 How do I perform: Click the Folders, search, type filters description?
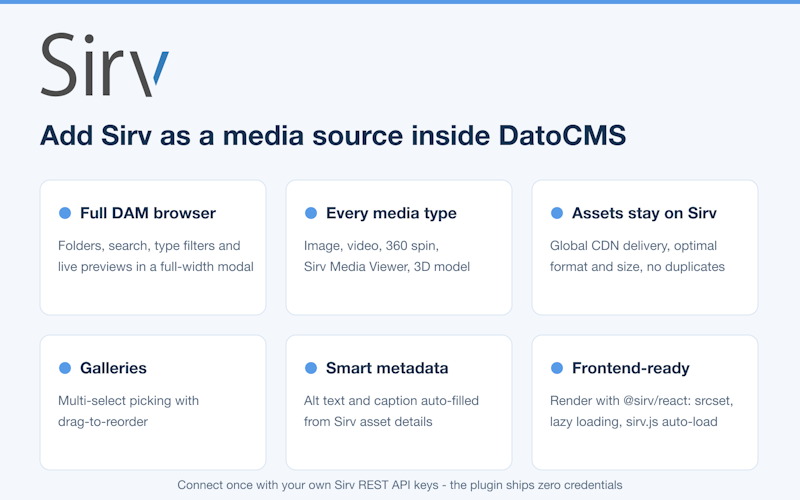point(156,256)
